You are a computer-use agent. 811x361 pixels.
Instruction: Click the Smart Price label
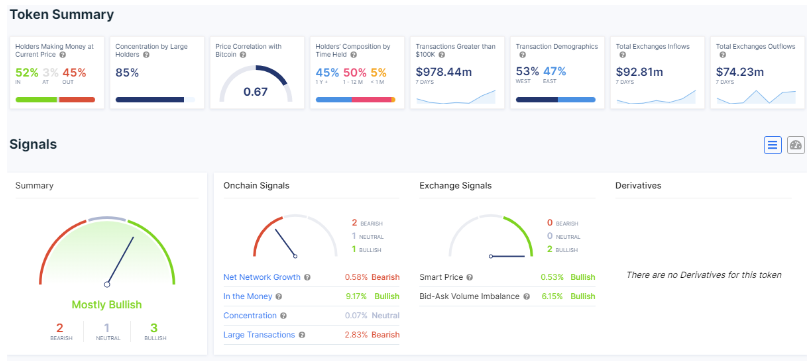[441, 277]
